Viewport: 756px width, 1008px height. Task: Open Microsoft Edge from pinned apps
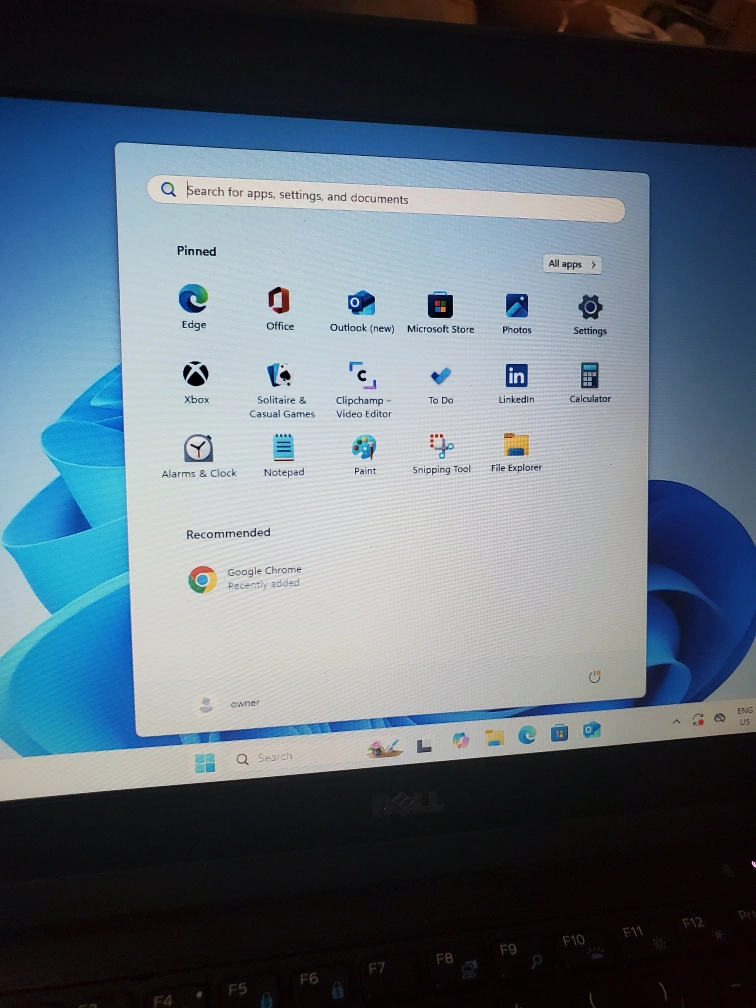pos(193,299)
